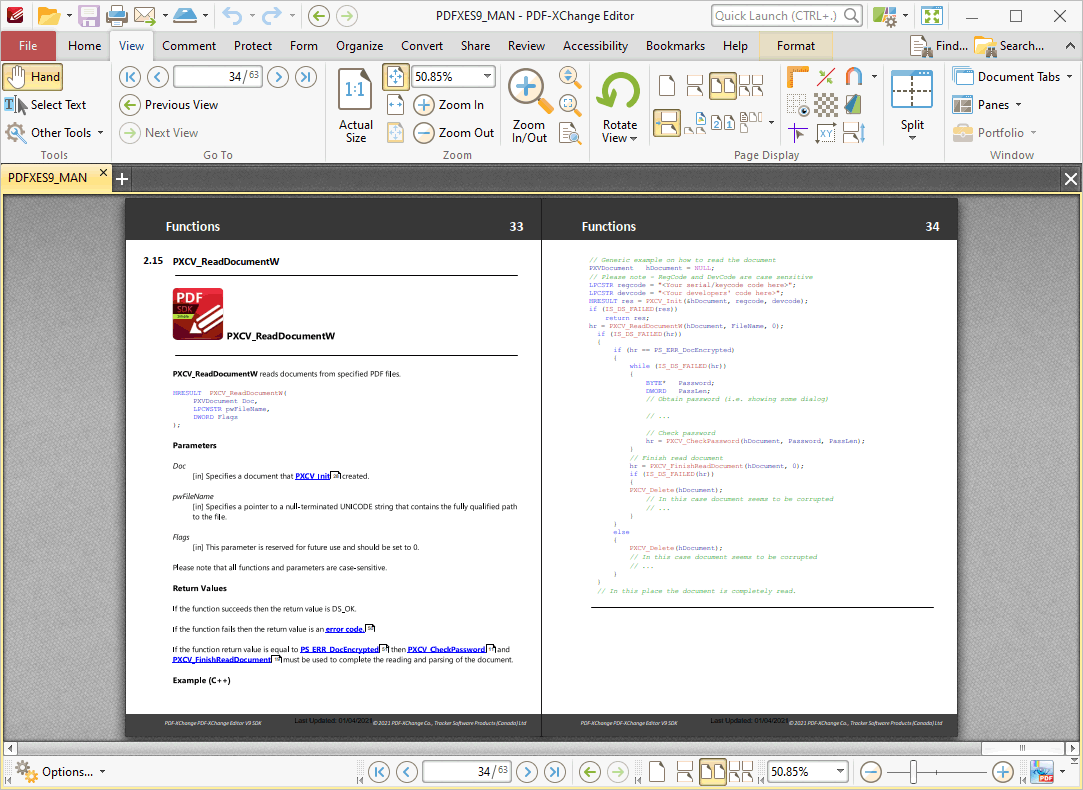Viewport: 1083px width, 790px height.
Task: Click Actual Size zoom button
Action: point(356,105)
